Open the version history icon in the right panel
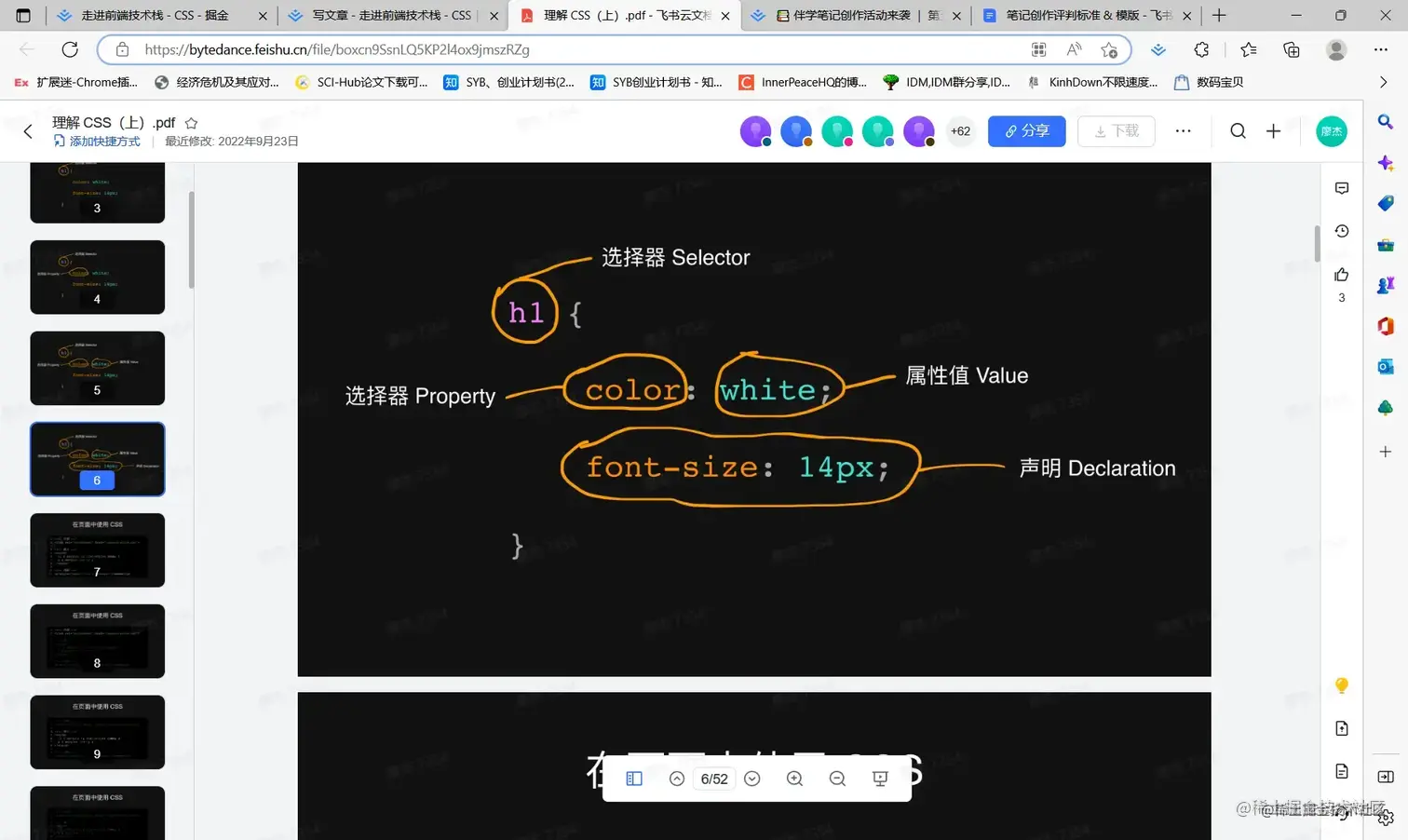This screenshot has height=840, width=1408. click(1341, 230)
